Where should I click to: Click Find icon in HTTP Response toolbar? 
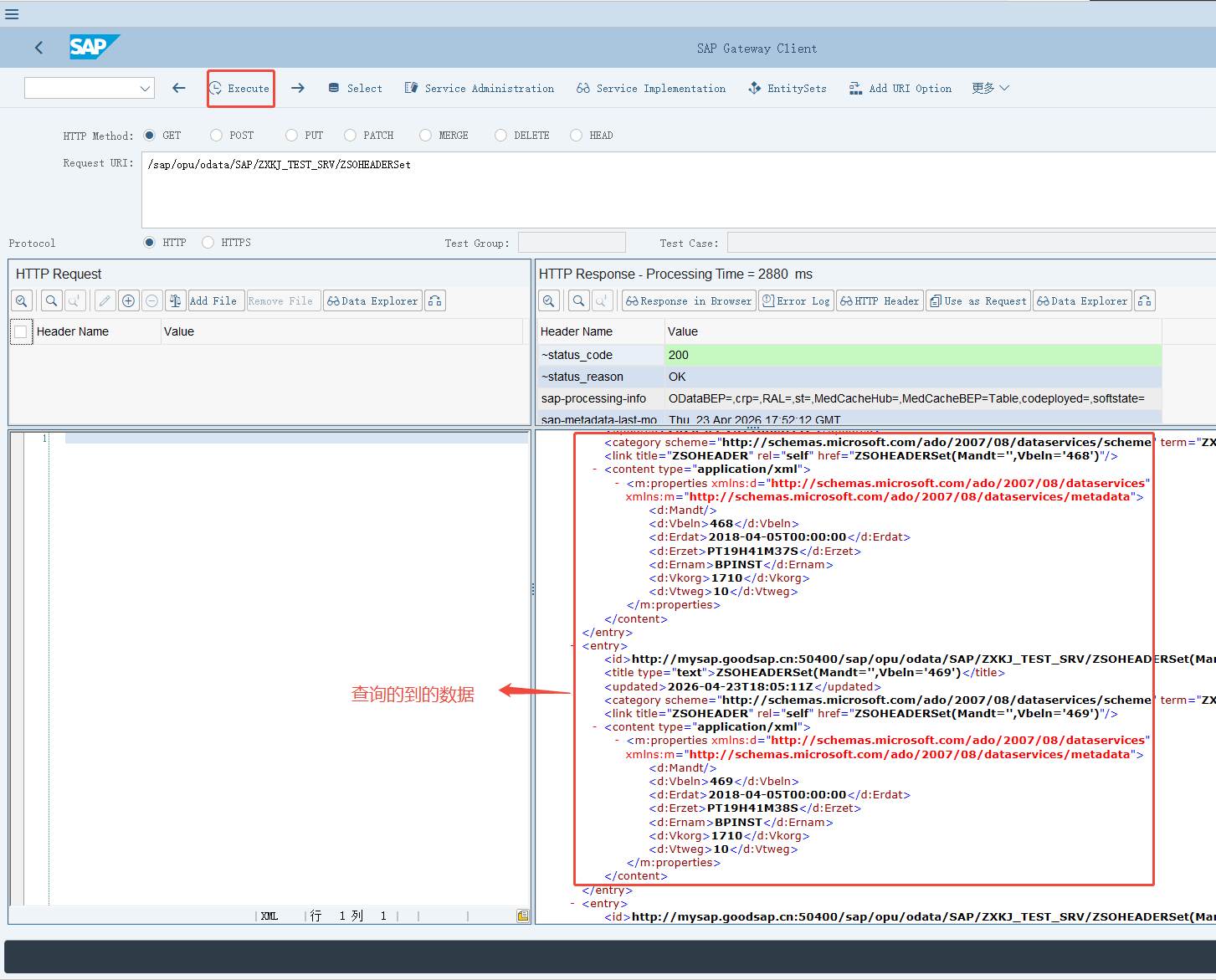pyautogui.click(x=578, y=300)
